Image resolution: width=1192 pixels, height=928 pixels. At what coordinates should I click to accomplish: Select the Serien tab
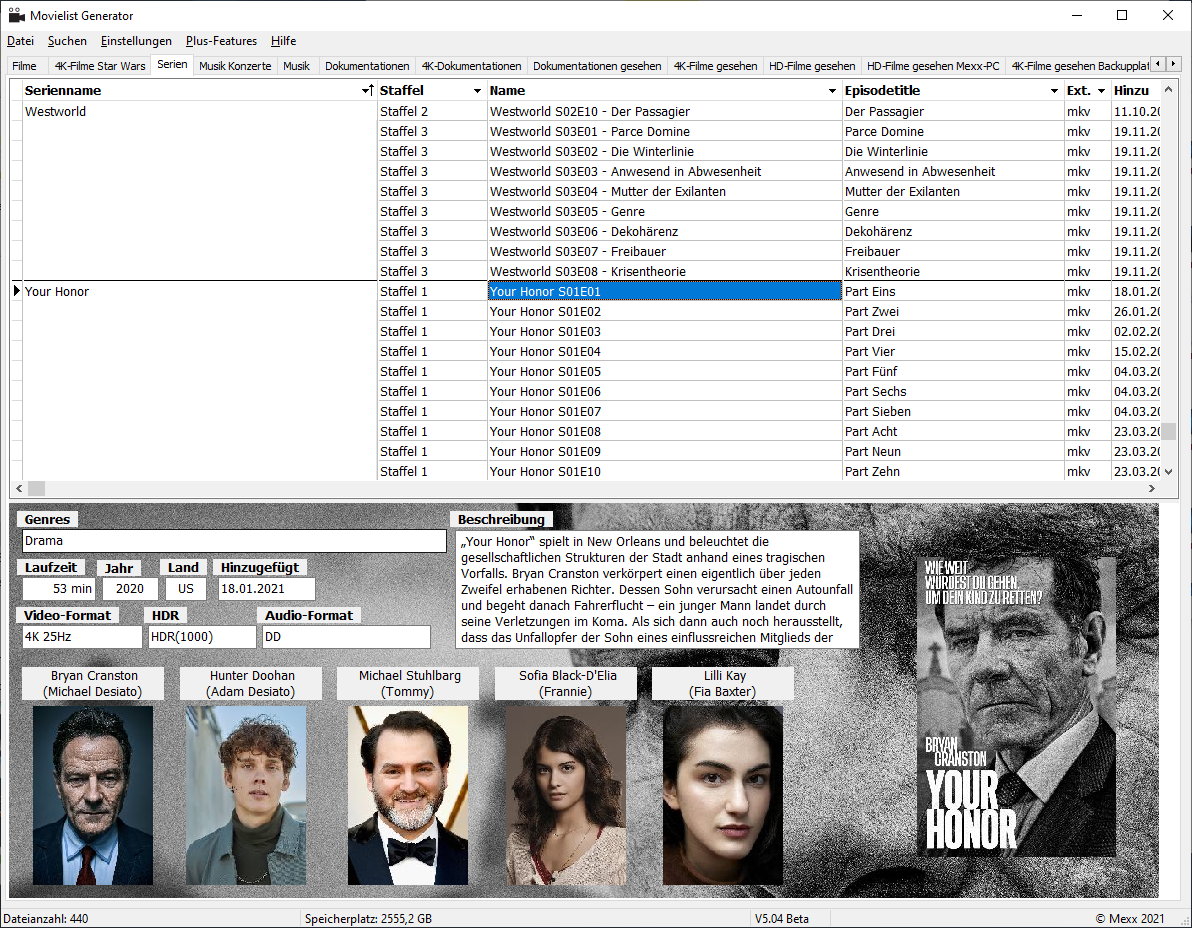pos(172,65)
